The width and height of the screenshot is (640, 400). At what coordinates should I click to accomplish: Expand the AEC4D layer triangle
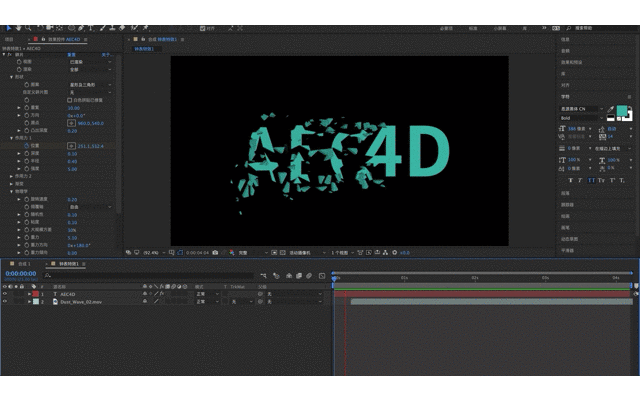click(x=29, y=294)
